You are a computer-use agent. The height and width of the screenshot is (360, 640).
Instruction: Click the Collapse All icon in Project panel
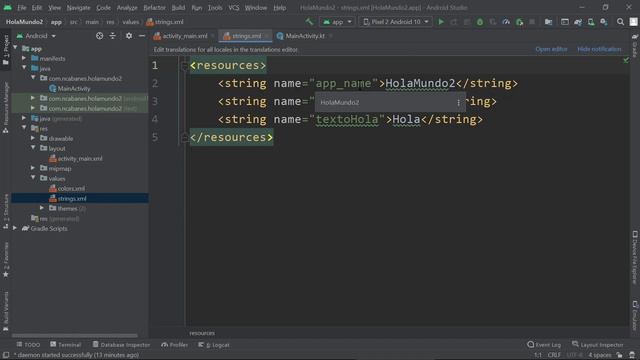coord(112,36)
